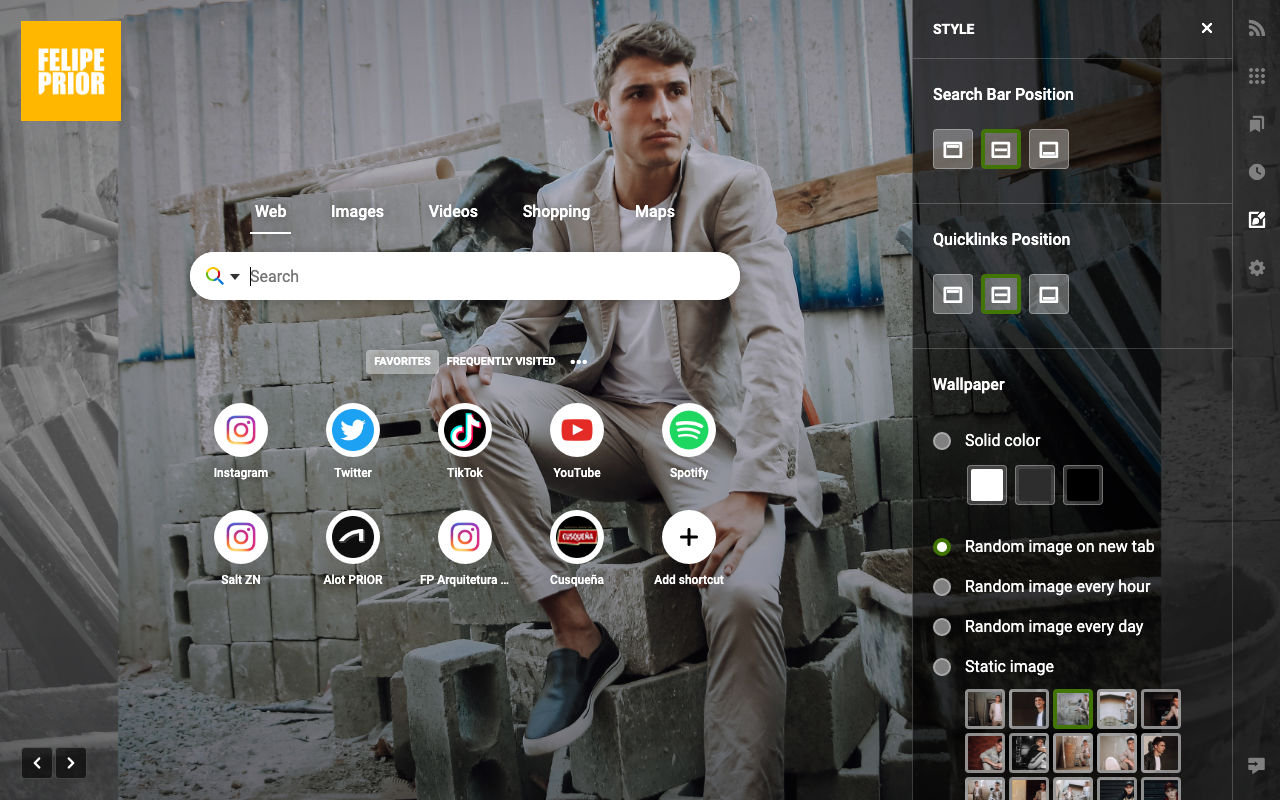Open the search engine selector dropdown
The height and width of the screenshot is (800, 1280).
pos(223,276)
